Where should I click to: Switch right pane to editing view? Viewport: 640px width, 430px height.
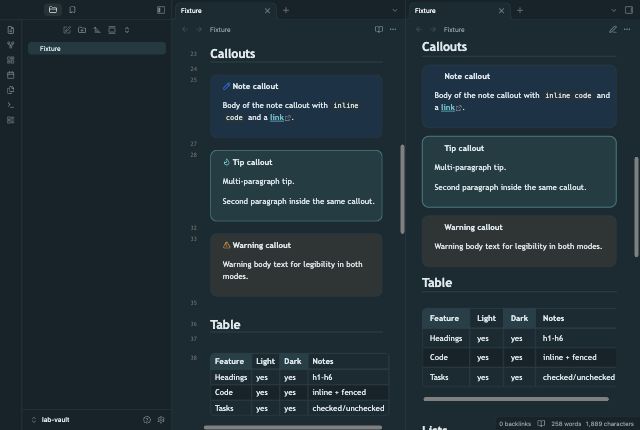click(x=613, y=29)
